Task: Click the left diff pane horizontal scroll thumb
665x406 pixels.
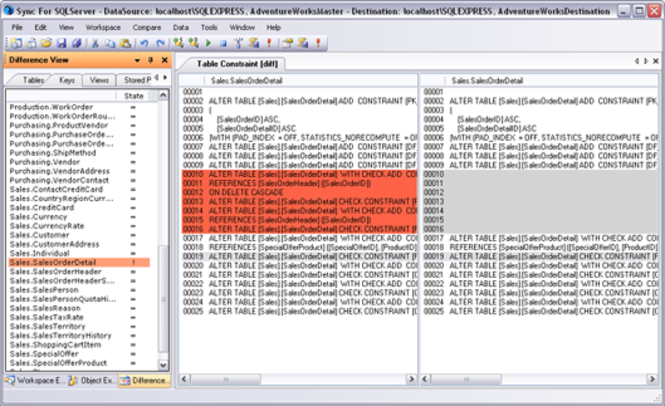Action: (x=226, y=379)
